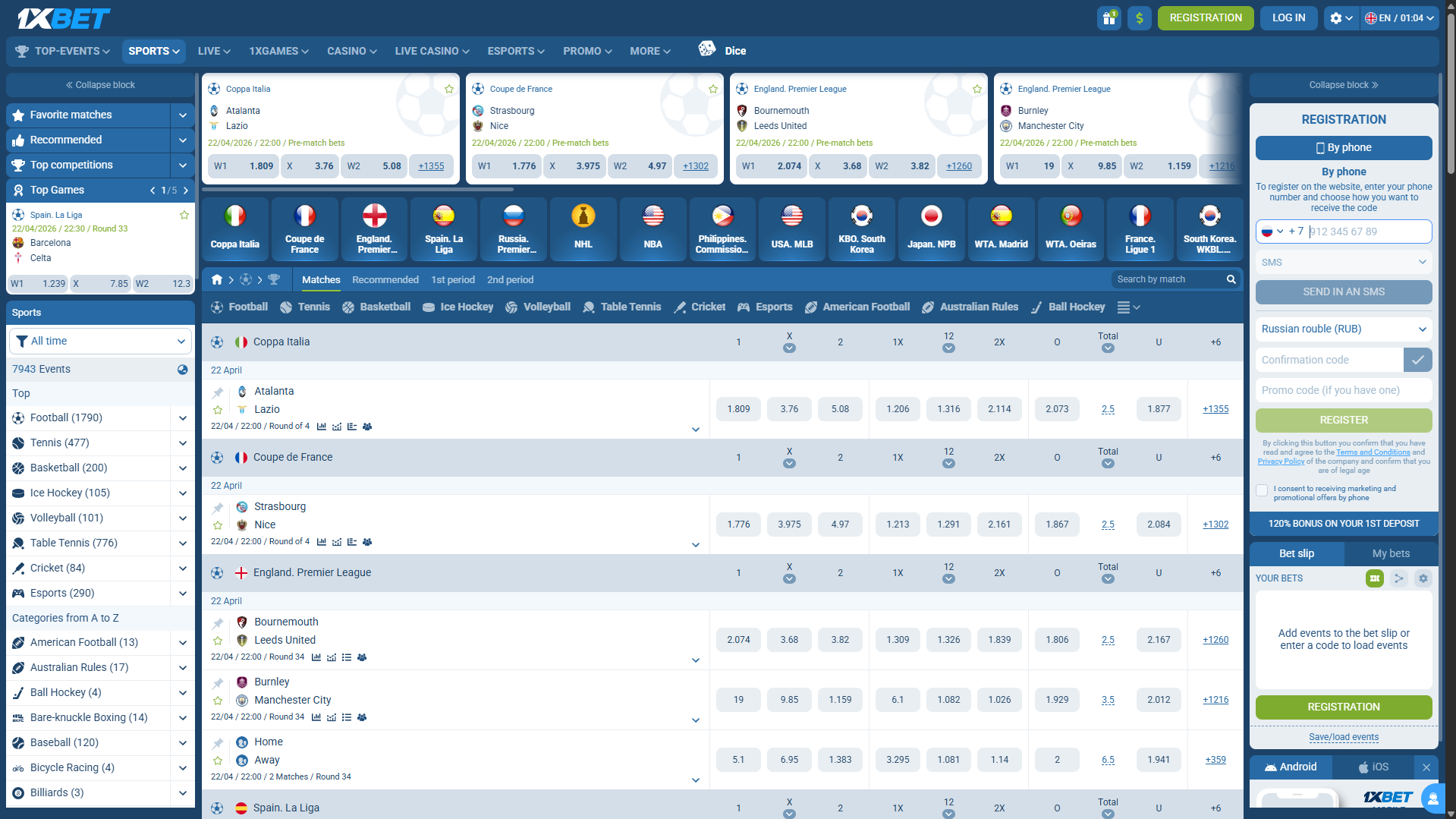Favorite the Burnley match row star
1456x819 pixels.
(218, 701)
